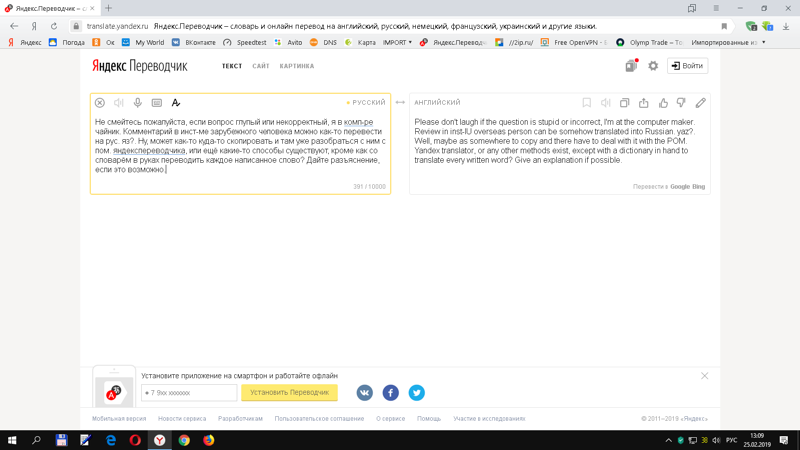Open Погода bookmark
This screenshot has height=450, width=800.
(67, 43)
